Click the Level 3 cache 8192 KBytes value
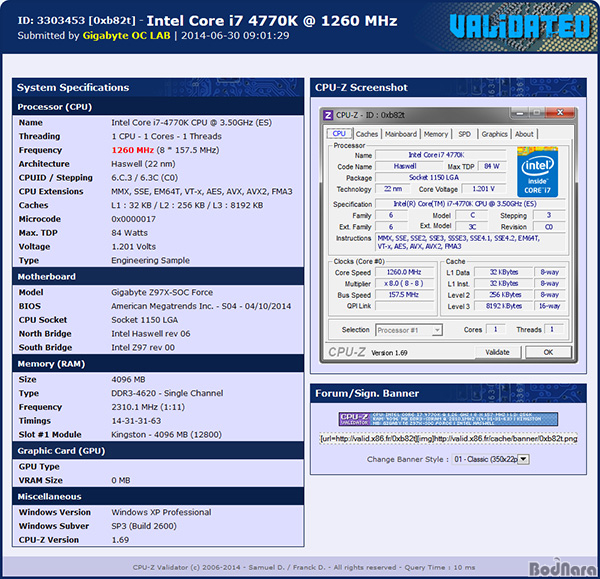Viewport: 600px width, 579px height. click(x=504, y=306)
